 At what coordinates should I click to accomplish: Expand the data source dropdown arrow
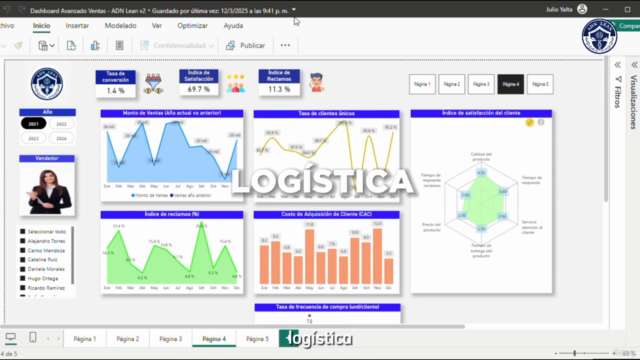[x=52, y=46]
